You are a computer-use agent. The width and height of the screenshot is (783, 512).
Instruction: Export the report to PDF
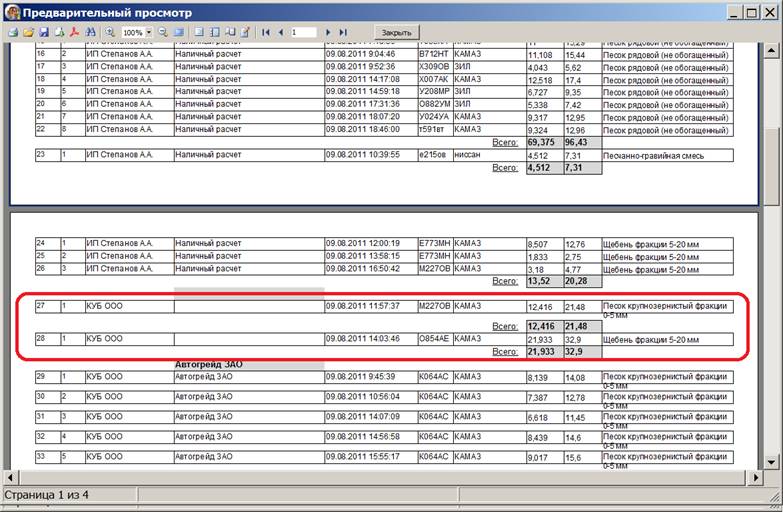(x=74, y=32)
